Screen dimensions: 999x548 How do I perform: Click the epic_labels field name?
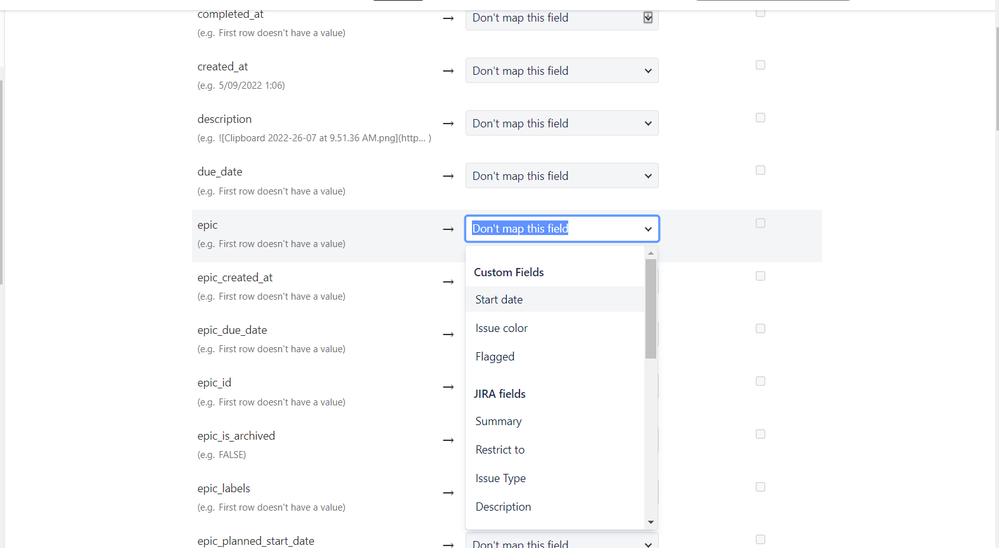pos(224,489)
